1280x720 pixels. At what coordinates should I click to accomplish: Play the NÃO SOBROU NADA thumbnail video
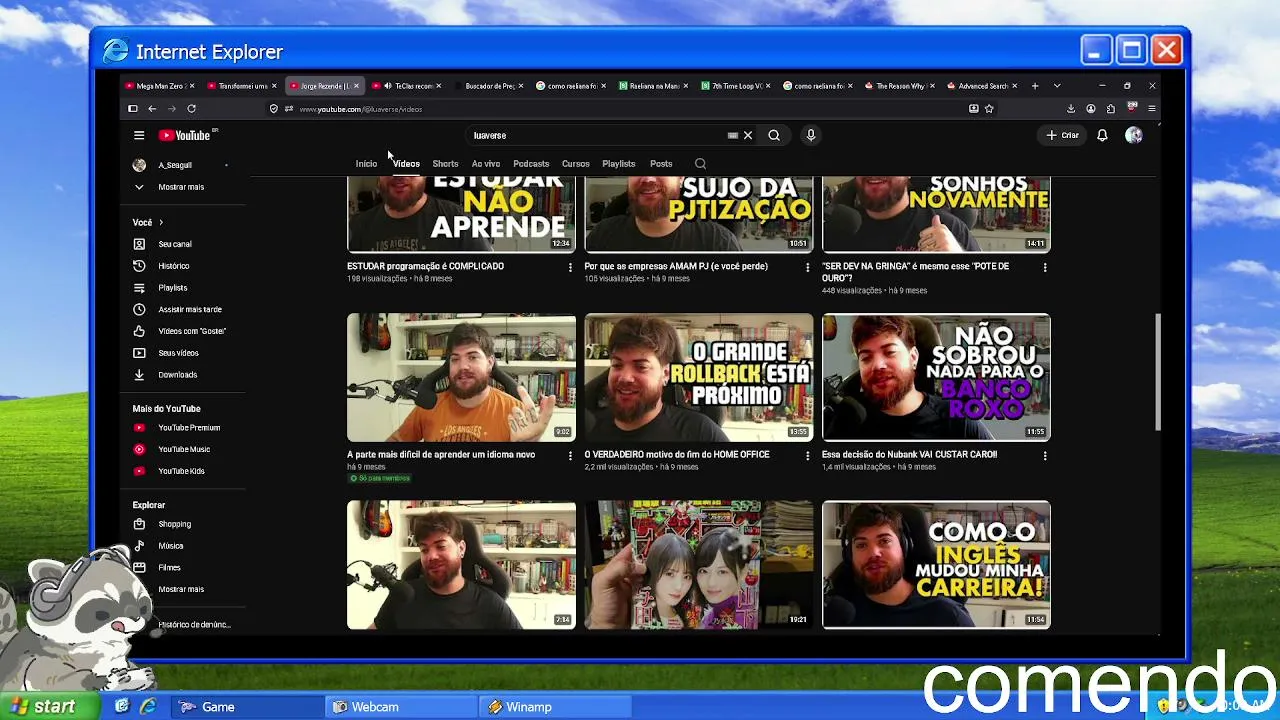936,377
